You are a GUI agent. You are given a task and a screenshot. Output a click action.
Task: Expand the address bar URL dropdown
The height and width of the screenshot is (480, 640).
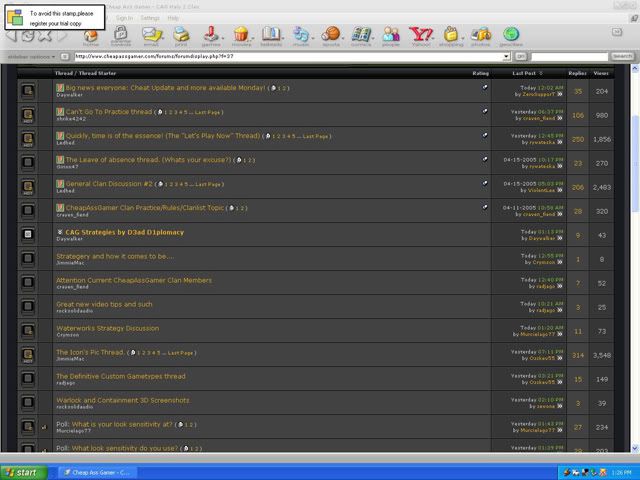506,56
